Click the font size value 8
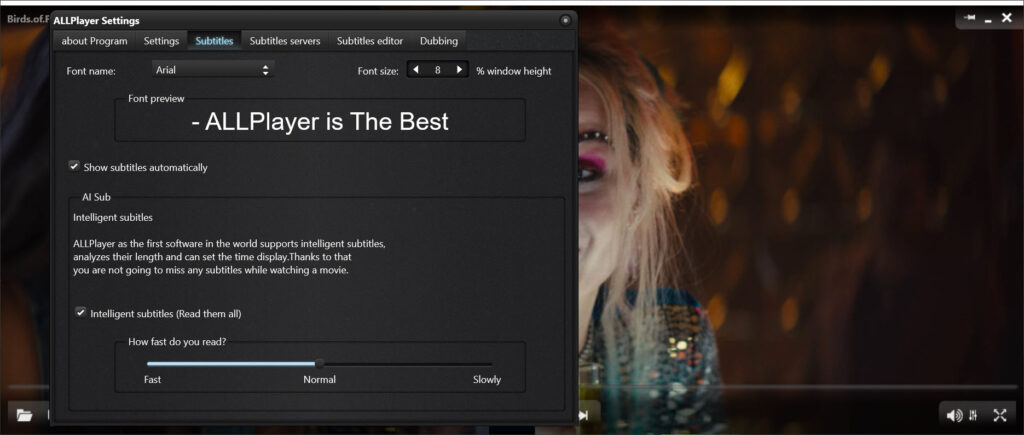Image resolution: width=1024 pixels, height=435 pixels. 438,69
